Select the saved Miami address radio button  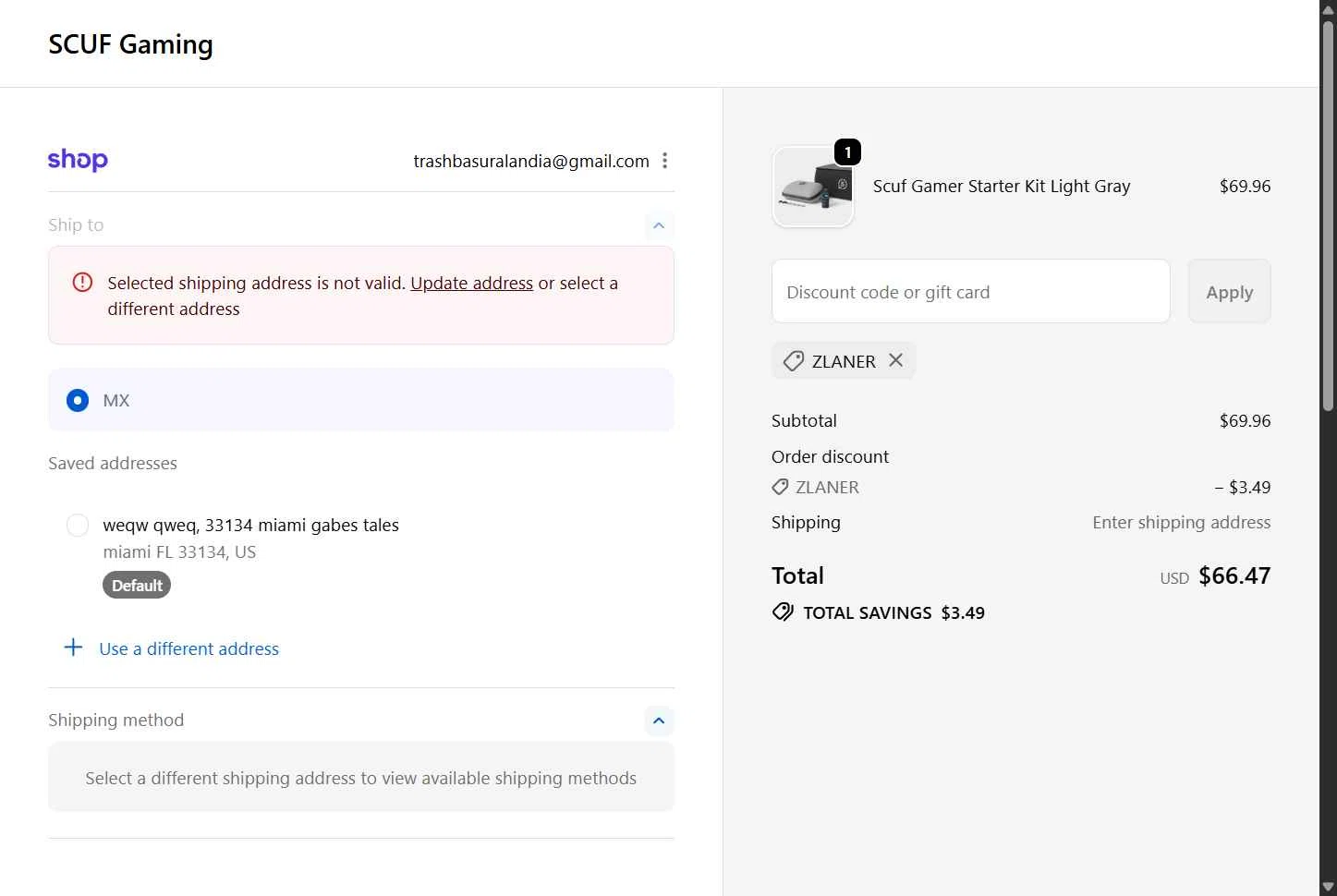(78, 526)
